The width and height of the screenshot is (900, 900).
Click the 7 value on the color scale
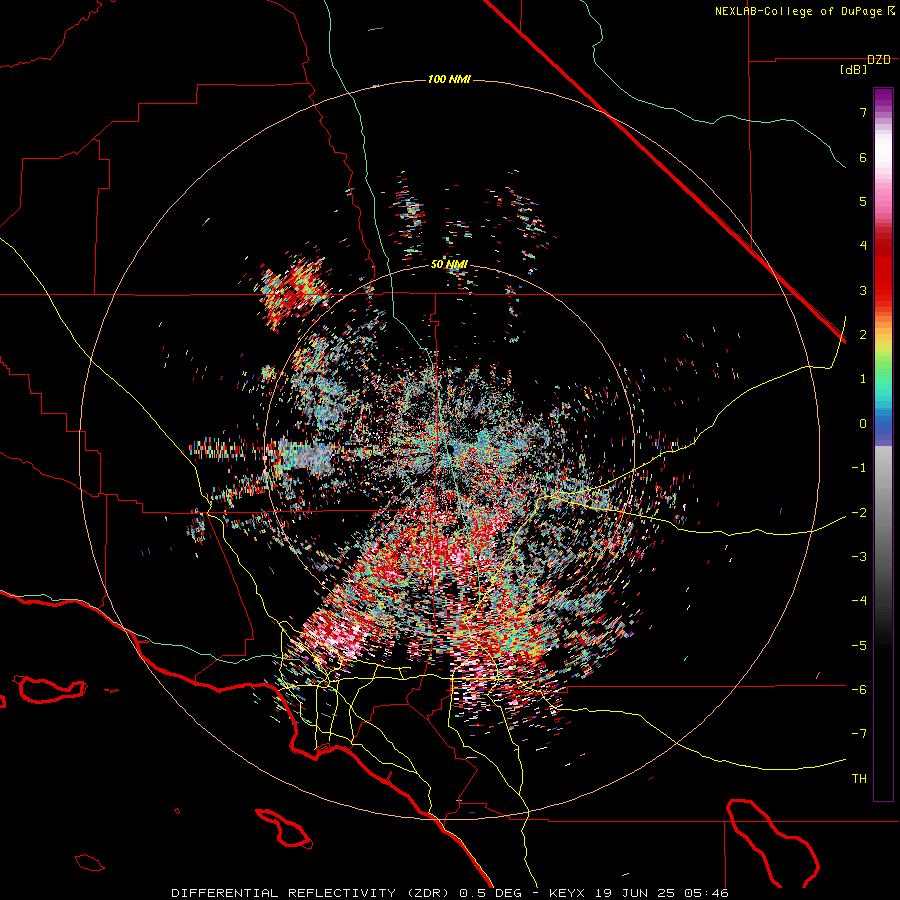(863, 112)
